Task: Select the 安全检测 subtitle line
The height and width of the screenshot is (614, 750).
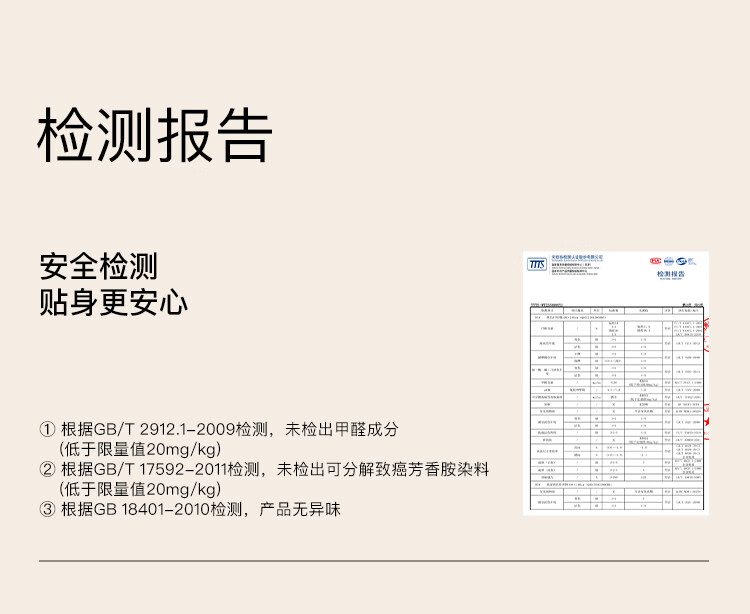Action: click(99, 266)
